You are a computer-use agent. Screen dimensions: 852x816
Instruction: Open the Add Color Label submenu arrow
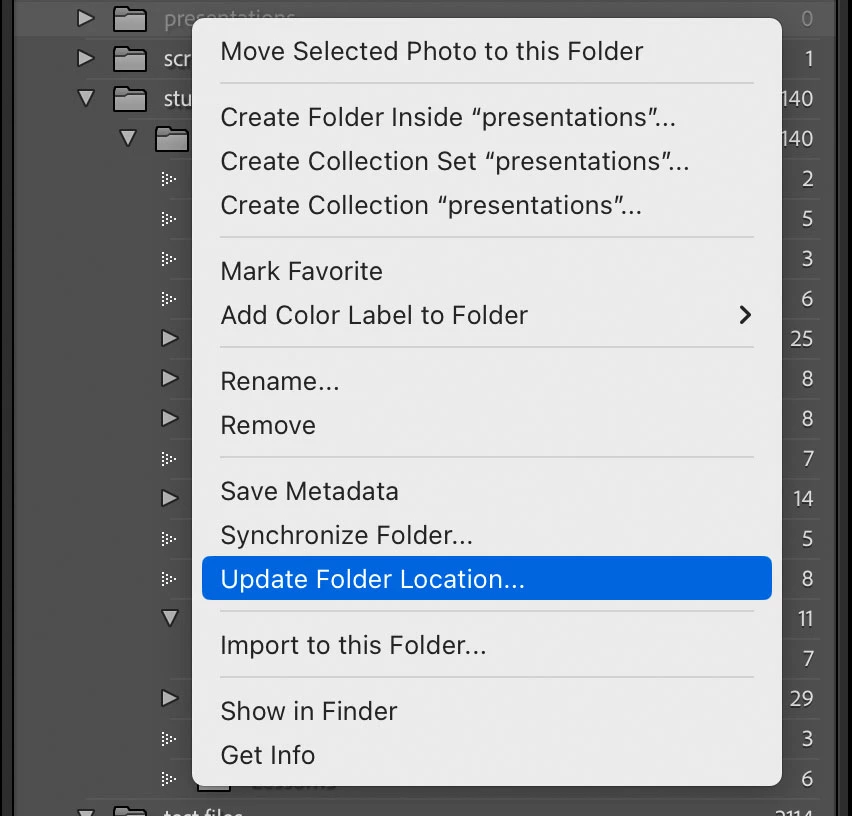[744, 315]
